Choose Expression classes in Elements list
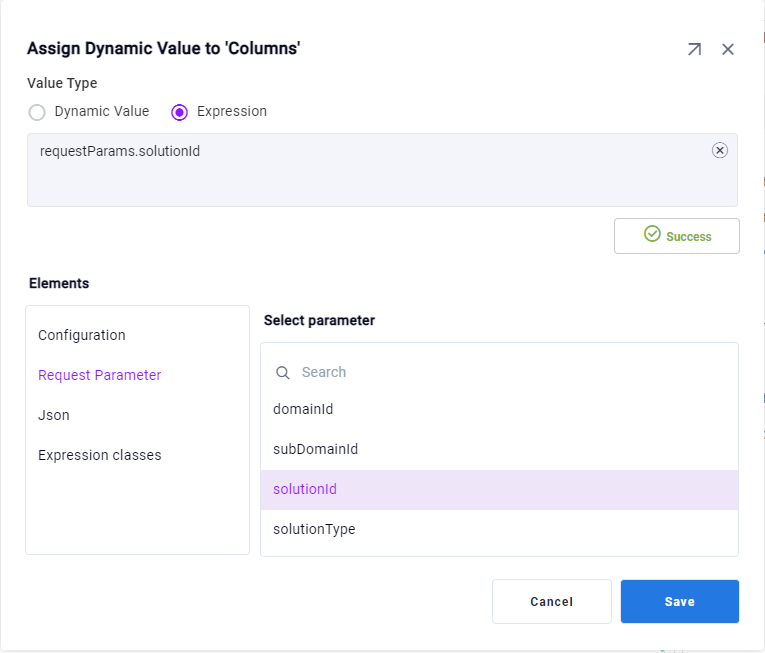Screen dimensions: 765x653 [x=99, y=455]
